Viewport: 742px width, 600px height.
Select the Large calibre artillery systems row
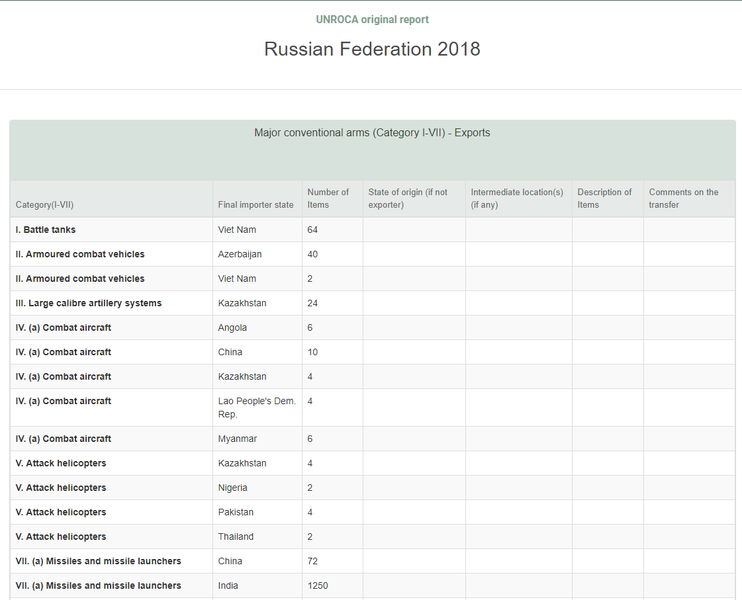pyautogui.click(x=372, y=303)
